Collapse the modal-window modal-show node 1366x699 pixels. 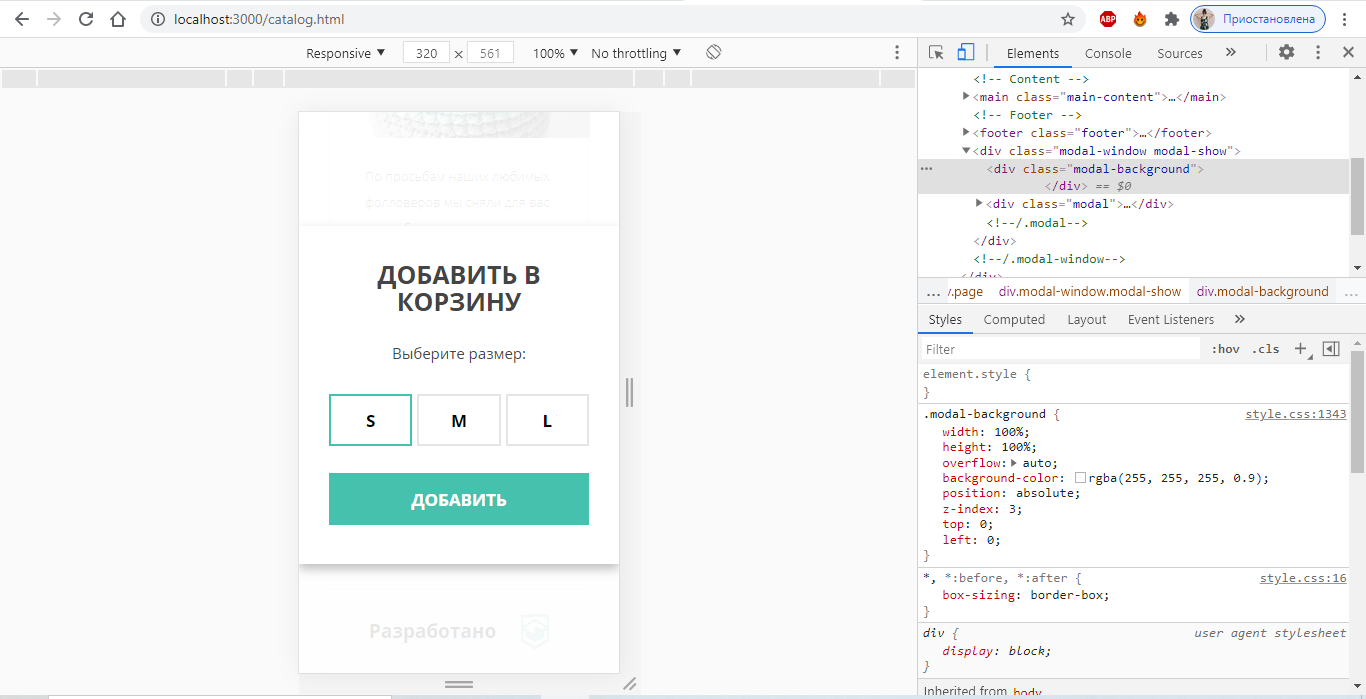[966, 151]
